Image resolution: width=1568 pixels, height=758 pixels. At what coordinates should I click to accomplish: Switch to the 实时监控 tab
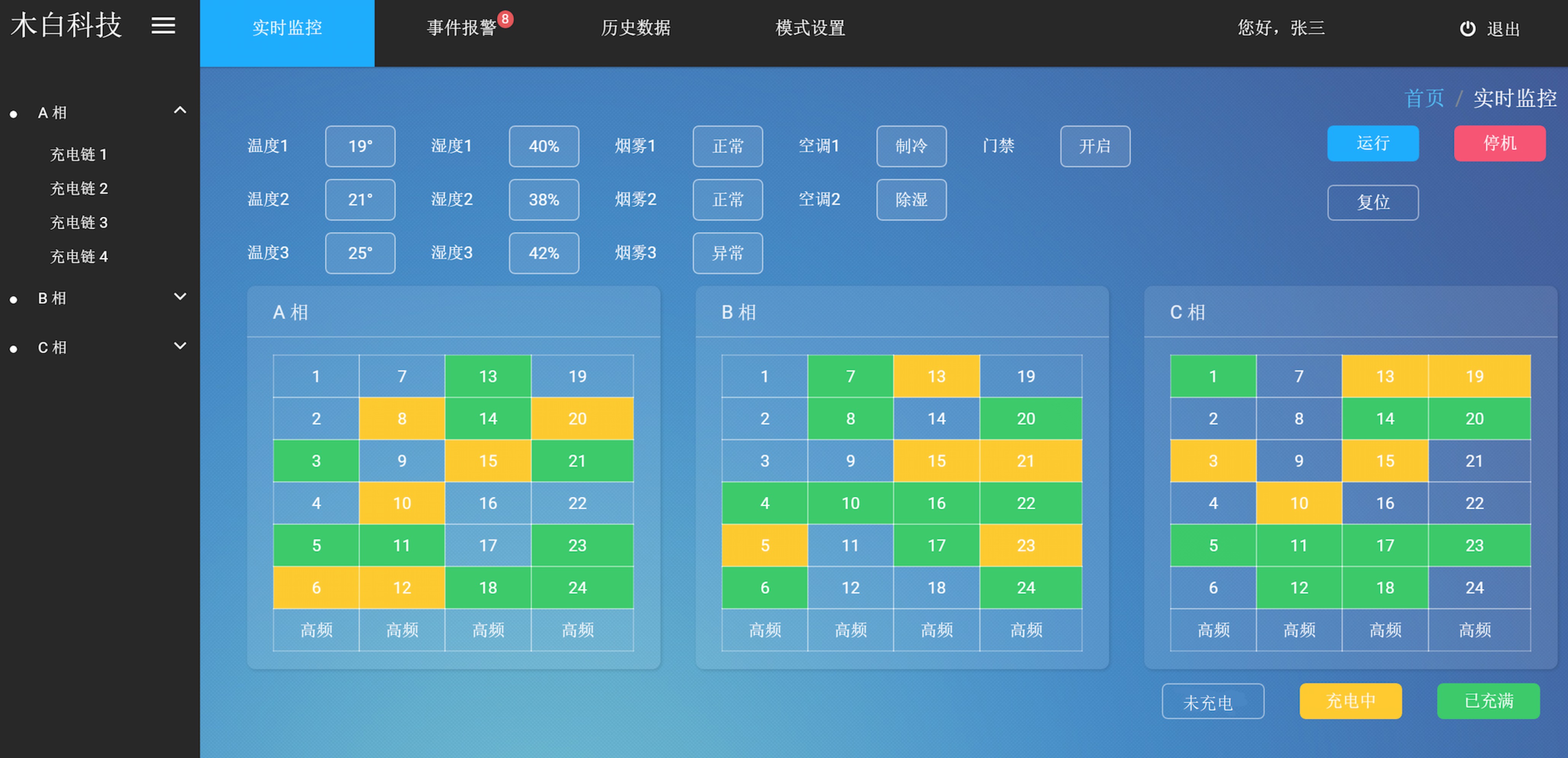pyautogui.click(x=287, y=33)
